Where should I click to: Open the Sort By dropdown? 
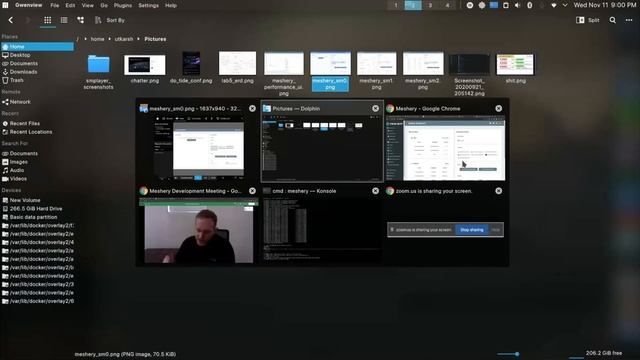tap(110, 20)
